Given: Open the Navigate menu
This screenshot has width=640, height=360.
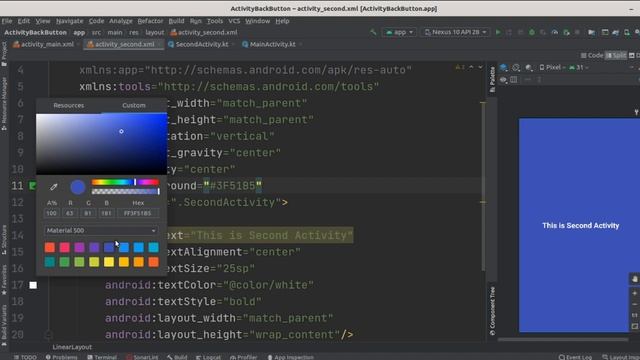Looking at the screenshot, I should (69, 21).
